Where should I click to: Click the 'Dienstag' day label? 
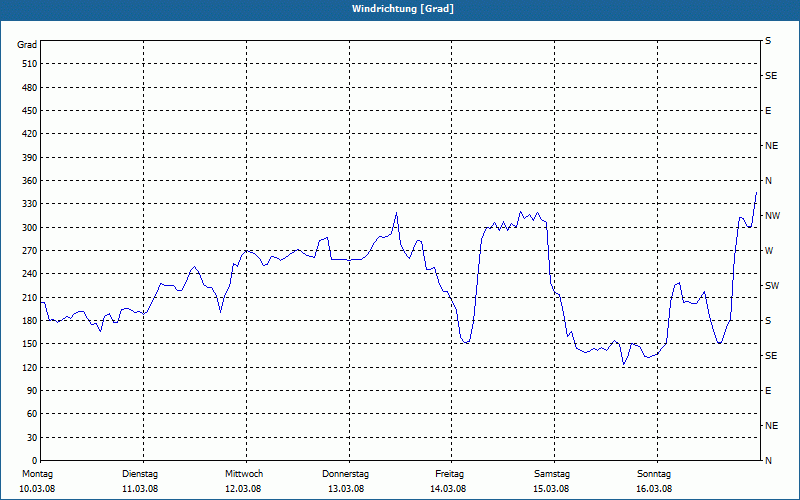point(140,474)
